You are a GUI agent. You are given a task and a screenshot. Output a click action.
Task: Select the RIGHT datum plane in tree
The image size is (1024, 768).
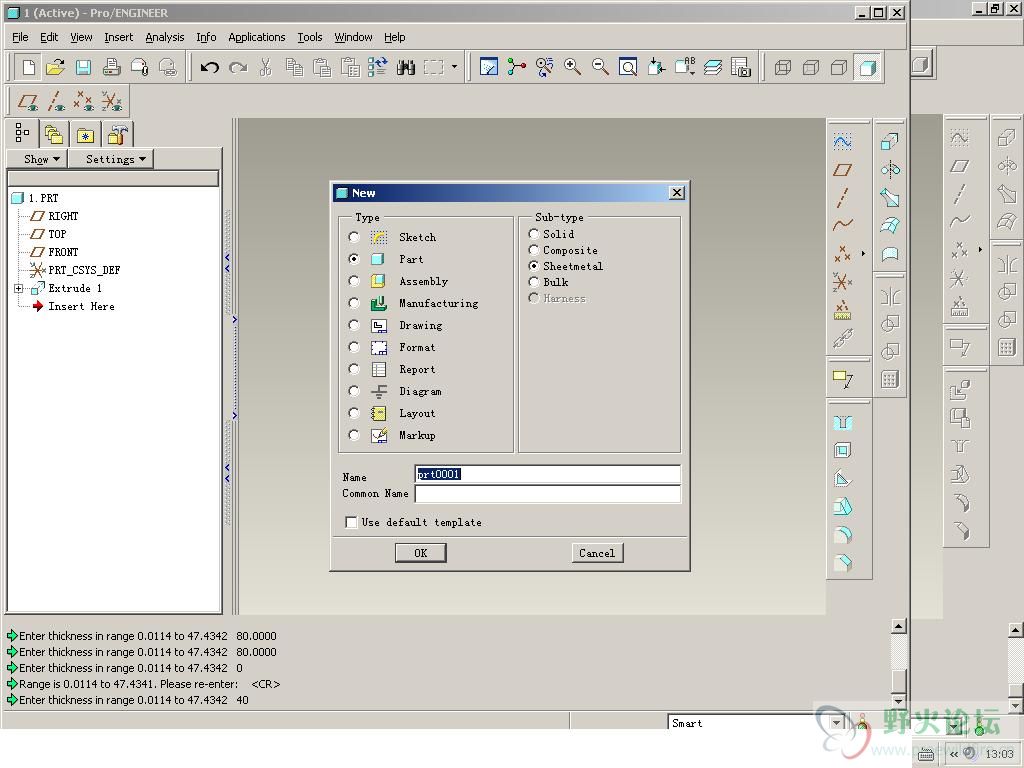(63, 216)
